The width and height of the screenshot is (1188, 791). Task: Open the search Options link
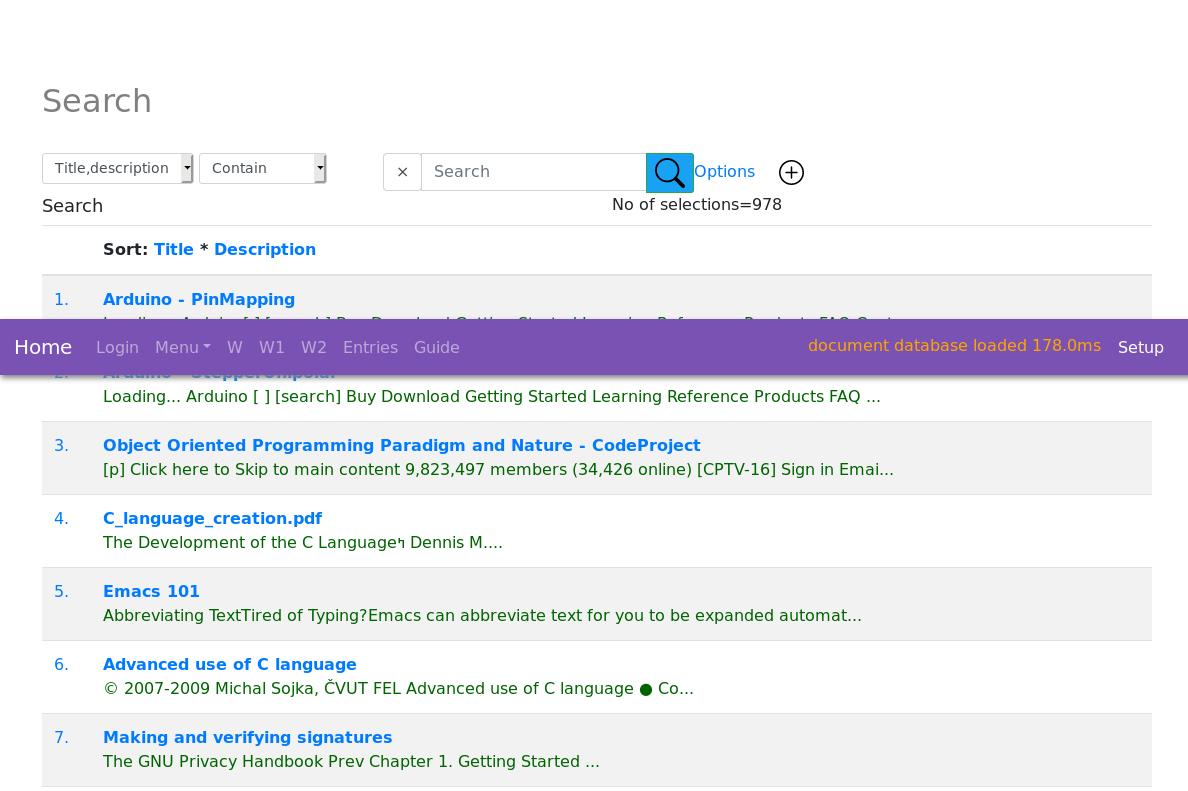tap(724, 171)
